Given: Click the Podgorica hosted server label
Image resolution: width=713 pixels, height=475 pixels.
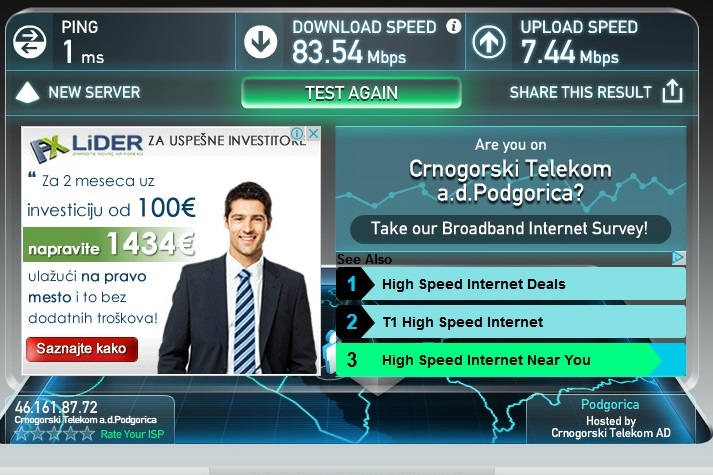Looking at the screenshot, I should click(x=610, y=404).
